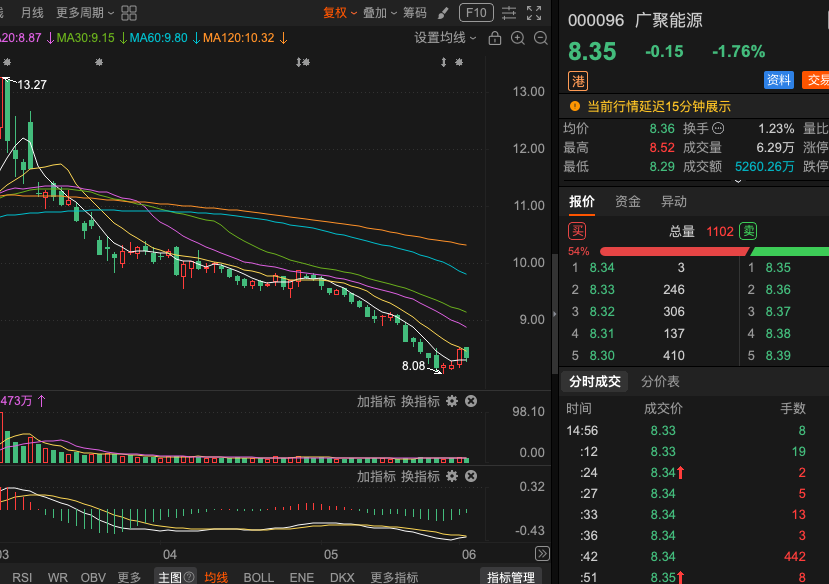Click 筹码 chip distribution
Screen dimensions: 829x584
(415, 13)
